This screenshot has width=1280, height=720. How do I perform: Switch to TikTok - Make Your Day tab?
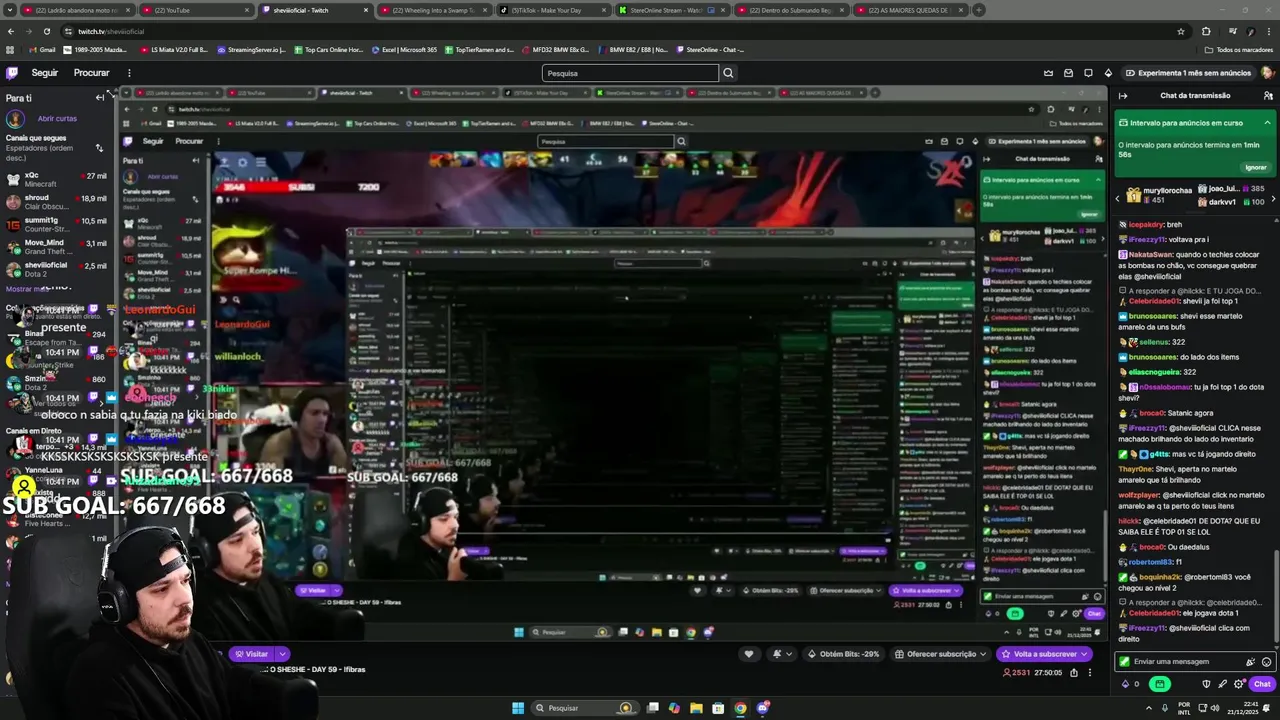[x=553, y=10]
